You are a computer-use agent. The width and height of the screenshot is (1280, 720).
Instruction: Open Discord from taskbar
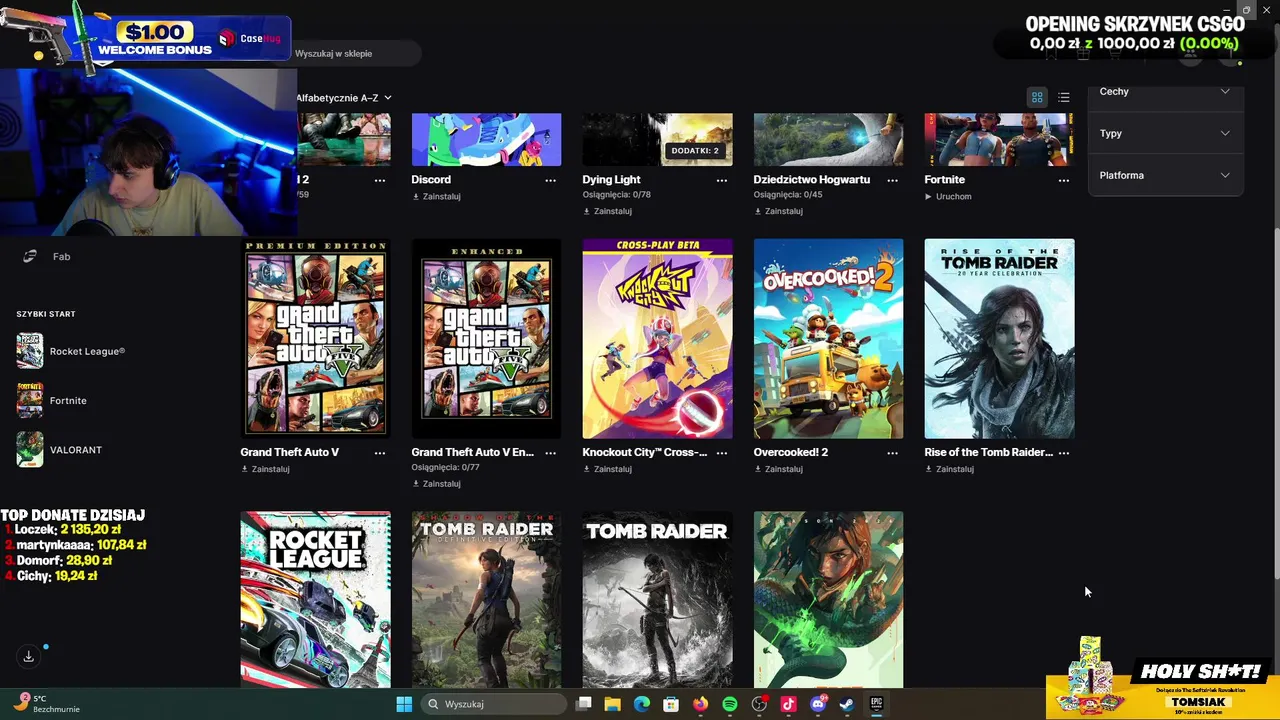click(818, 704)
